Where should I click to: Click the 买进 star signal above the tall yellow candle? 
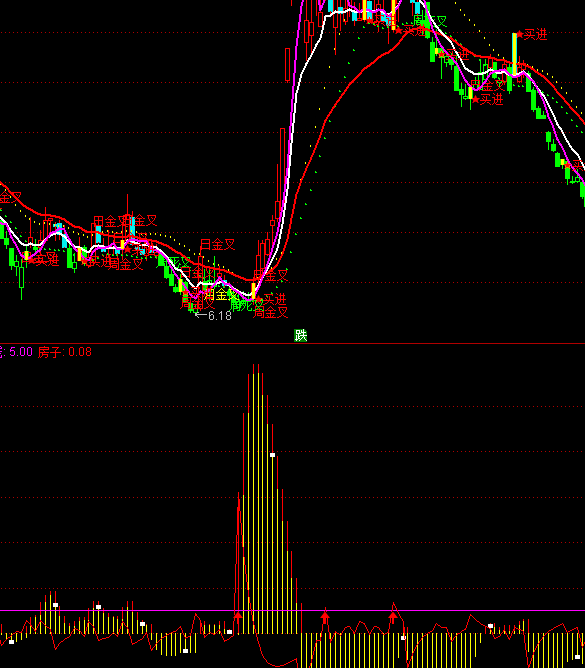[531, 35]
